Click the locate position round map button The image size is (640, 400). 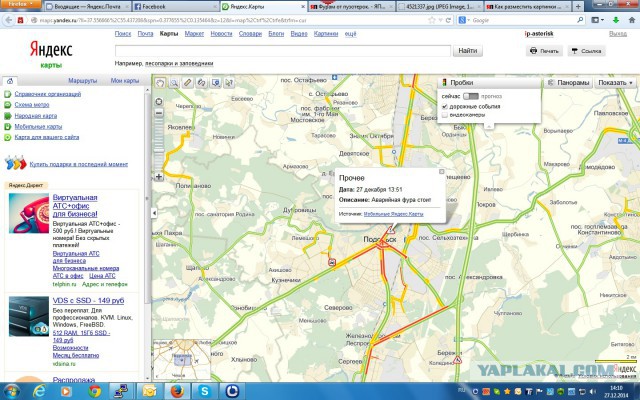pyautogui.click(x=159, y=102)
